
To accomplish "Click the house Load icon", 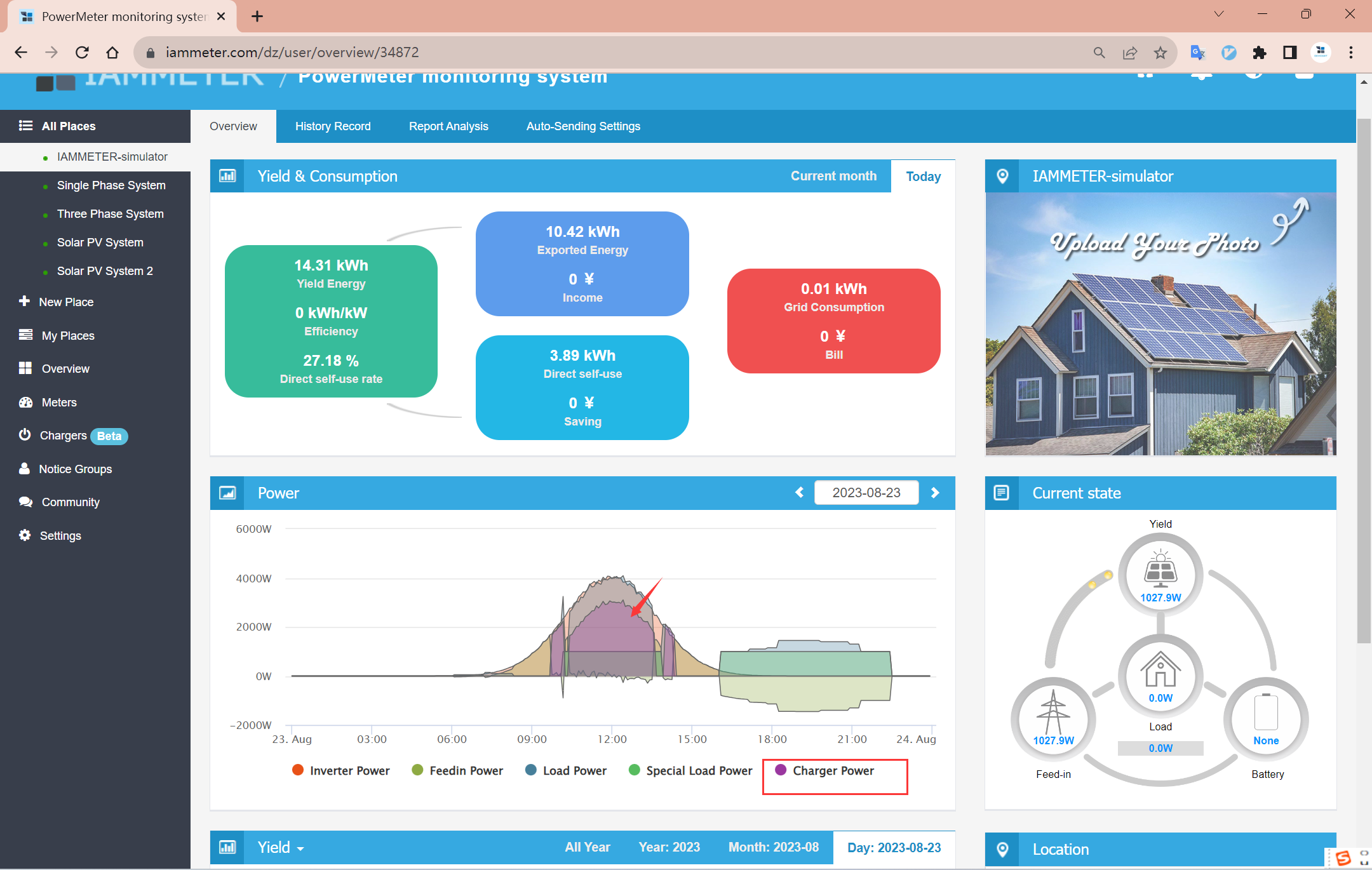I will 1160,669.
